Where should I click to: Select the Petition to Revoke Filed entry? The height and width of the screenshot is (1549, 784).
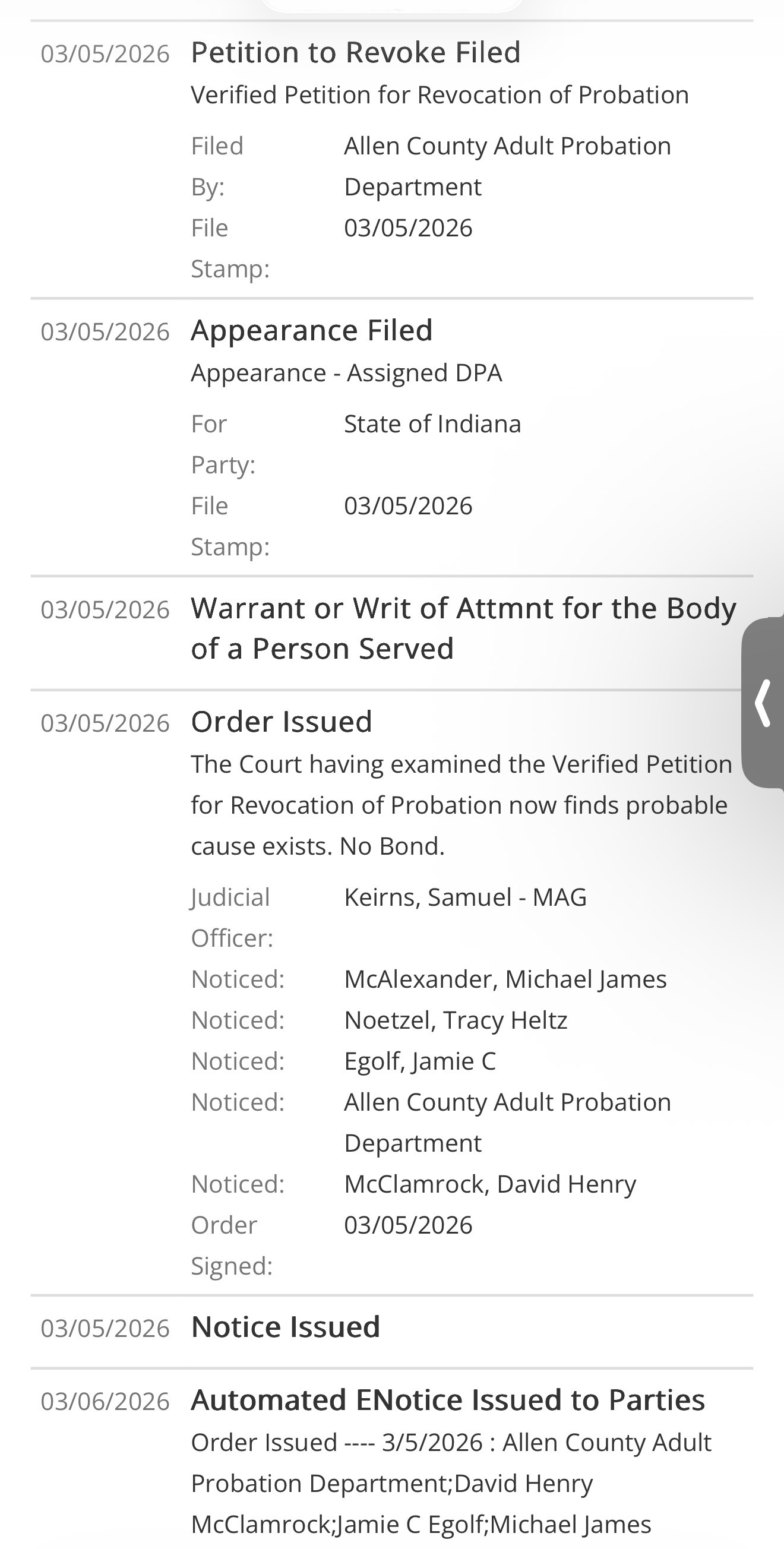coord(355,52)
